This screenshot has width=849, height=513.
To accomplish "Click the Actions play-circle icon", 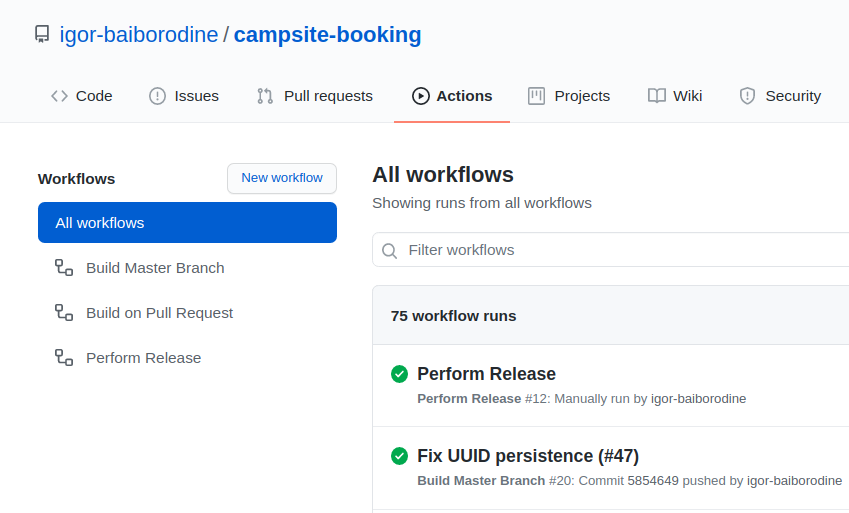I will click(421, 96).
